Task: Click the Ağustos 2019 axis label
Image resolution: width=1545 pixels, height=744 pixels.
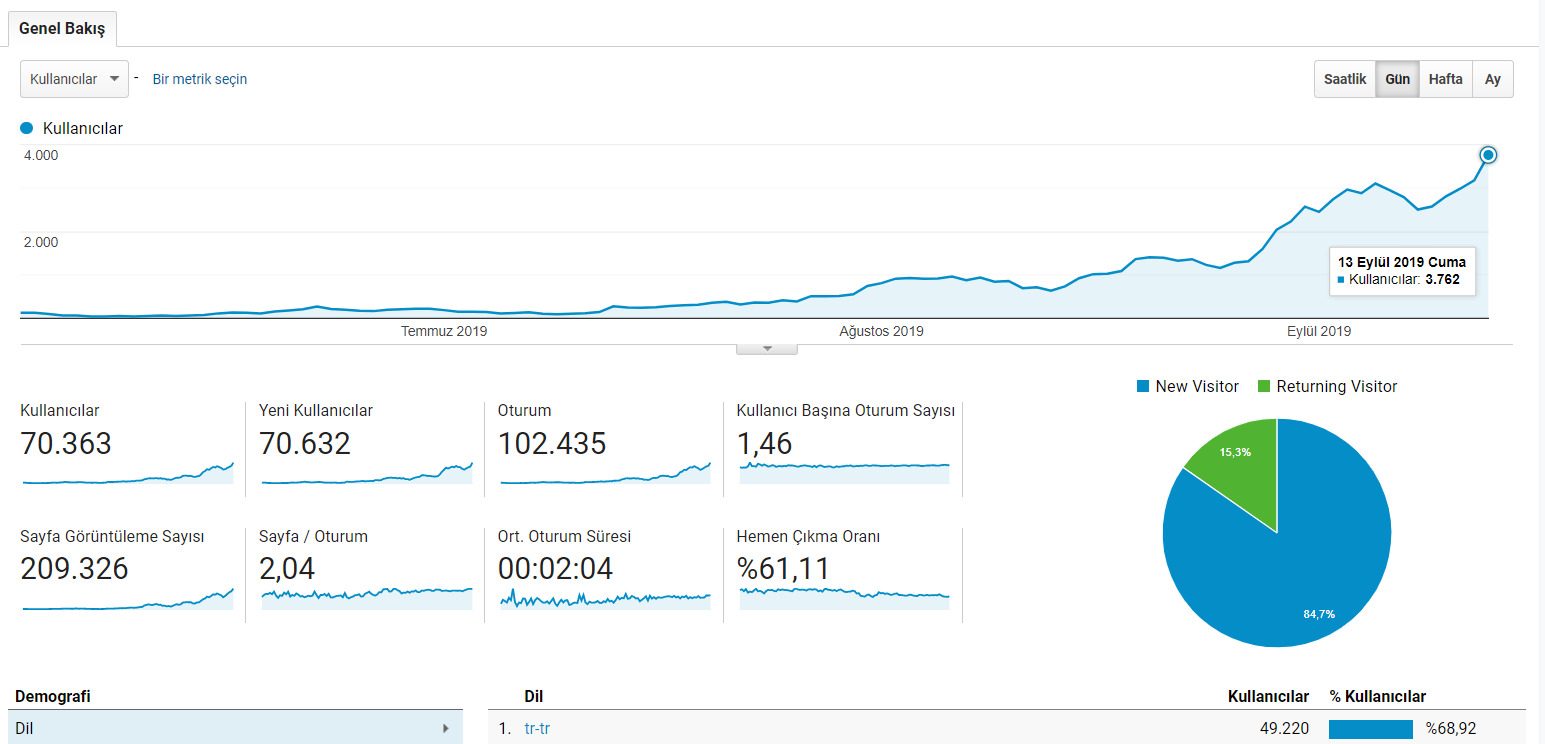Action: coord(881,331)
